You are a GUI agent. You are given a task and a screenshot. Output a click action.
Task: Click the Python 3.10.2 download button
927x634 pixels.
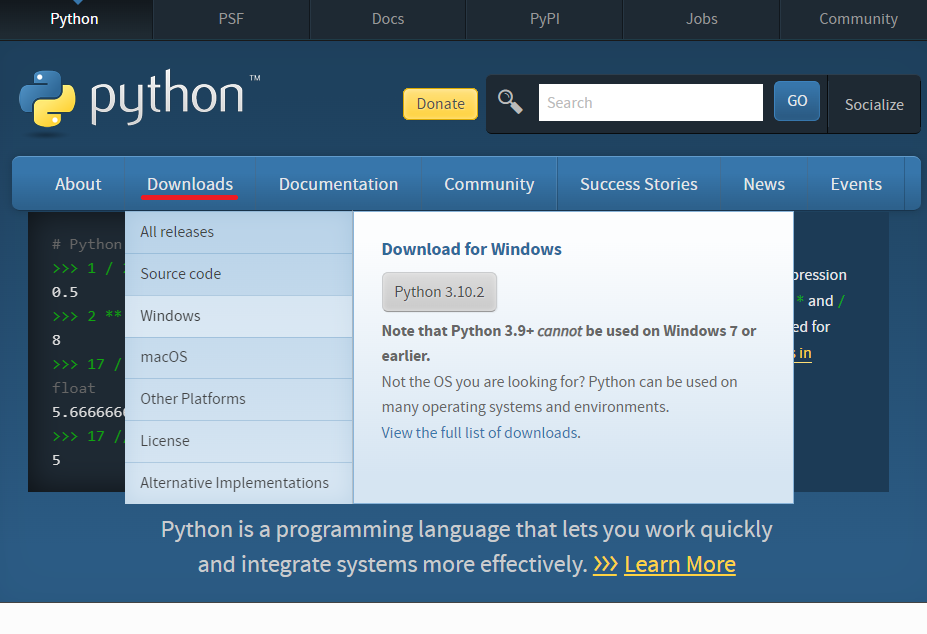point(439,292)
